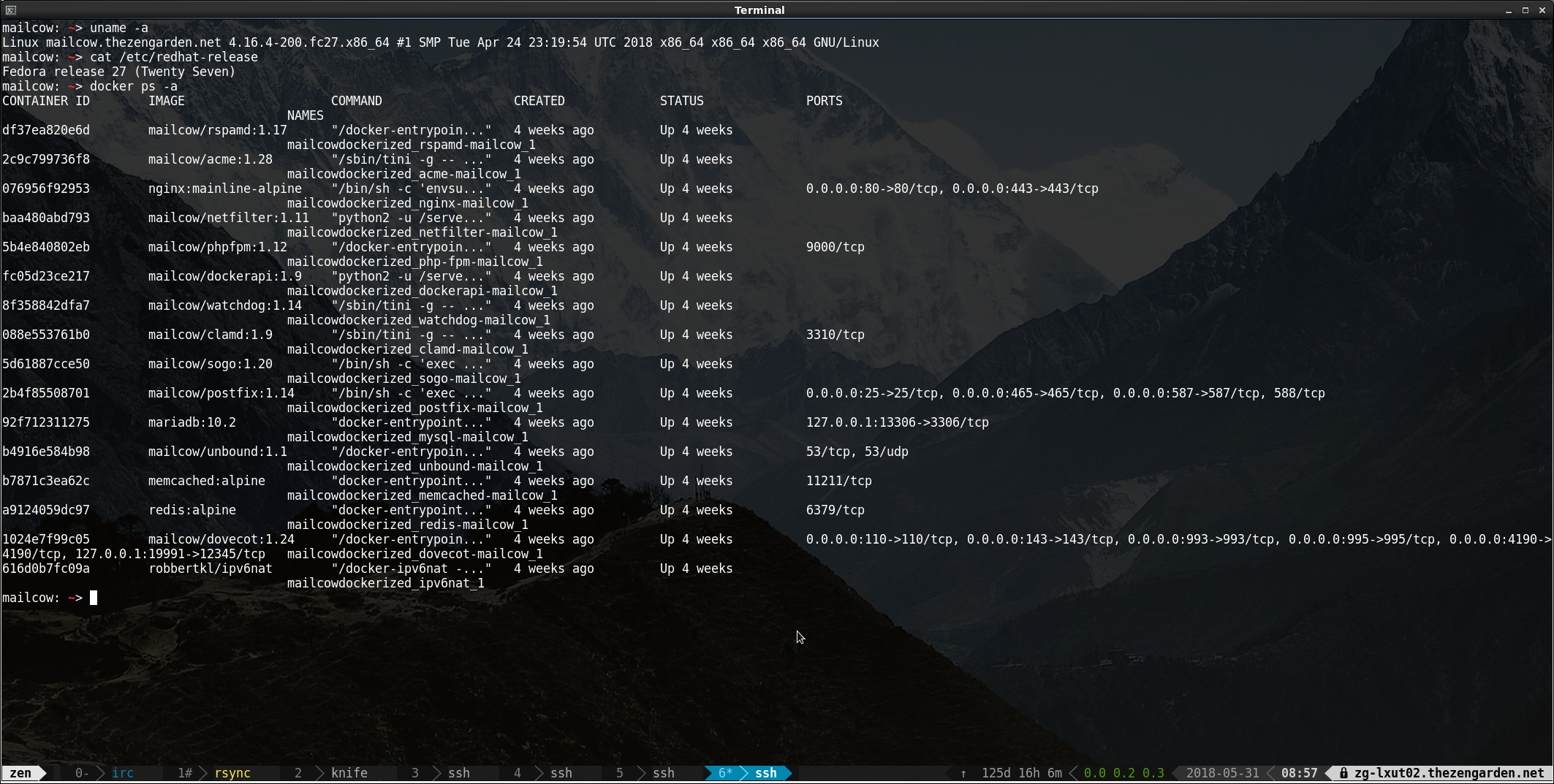This screenshot has width=1554, height=784.
Task: Click container ID baa480abd793
Action: coord(46,218)
